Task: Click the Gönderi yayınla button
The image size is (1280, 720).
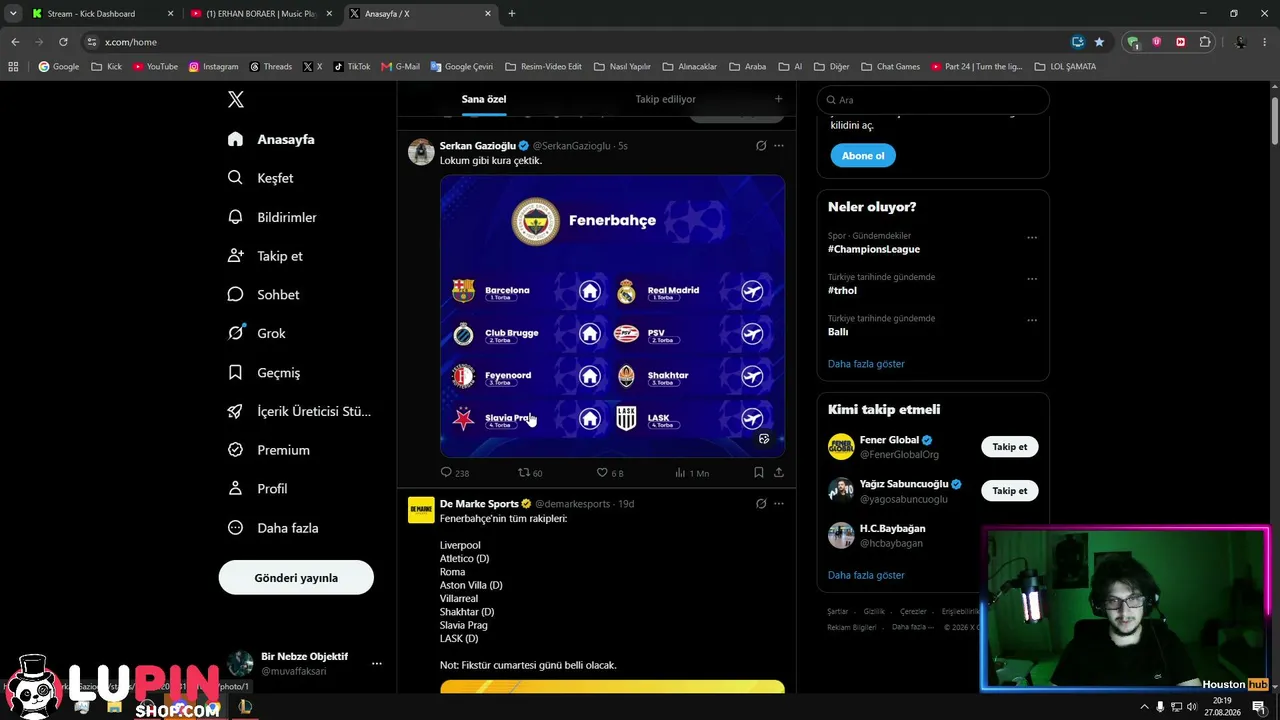Action: [296, 577]
